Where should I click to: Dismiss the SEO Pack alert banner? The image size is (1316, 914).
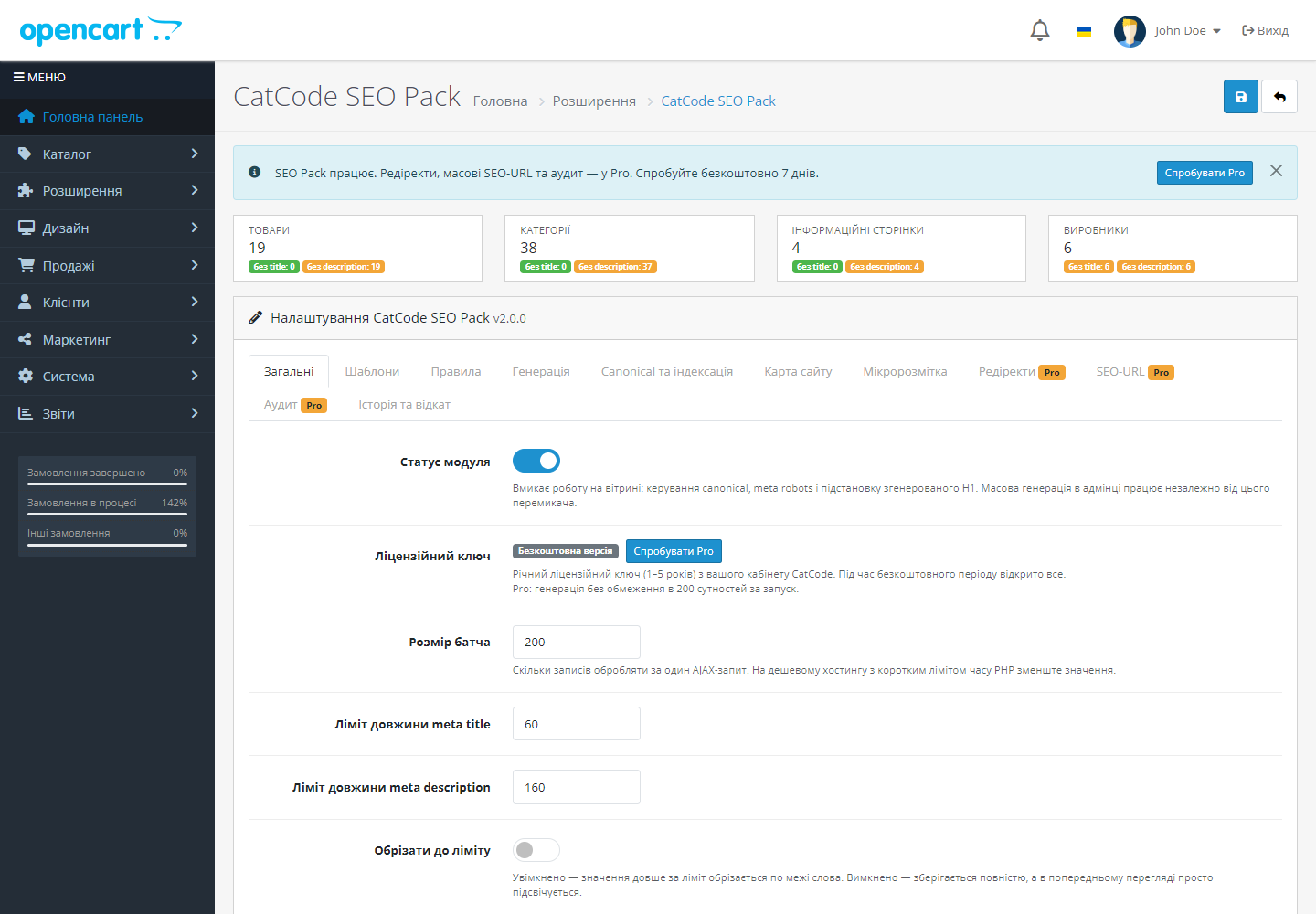tap(1276, 171)
